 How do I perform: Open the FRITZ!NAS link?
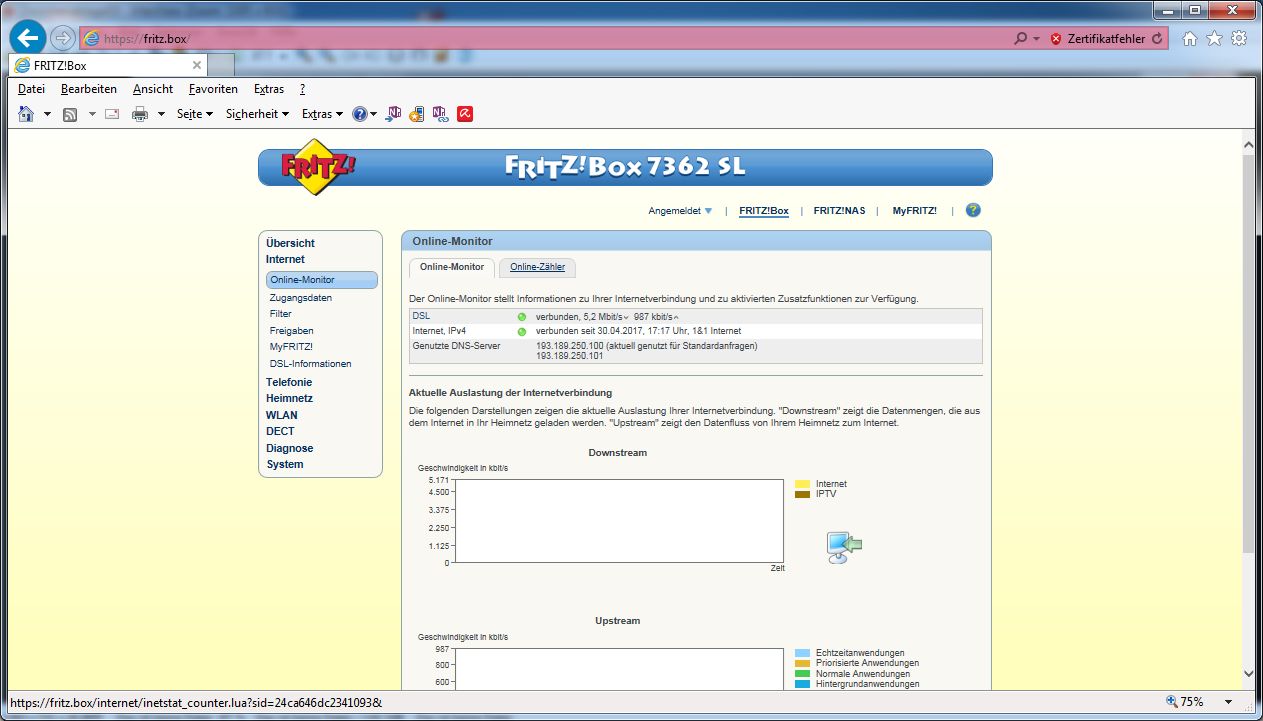839,211
